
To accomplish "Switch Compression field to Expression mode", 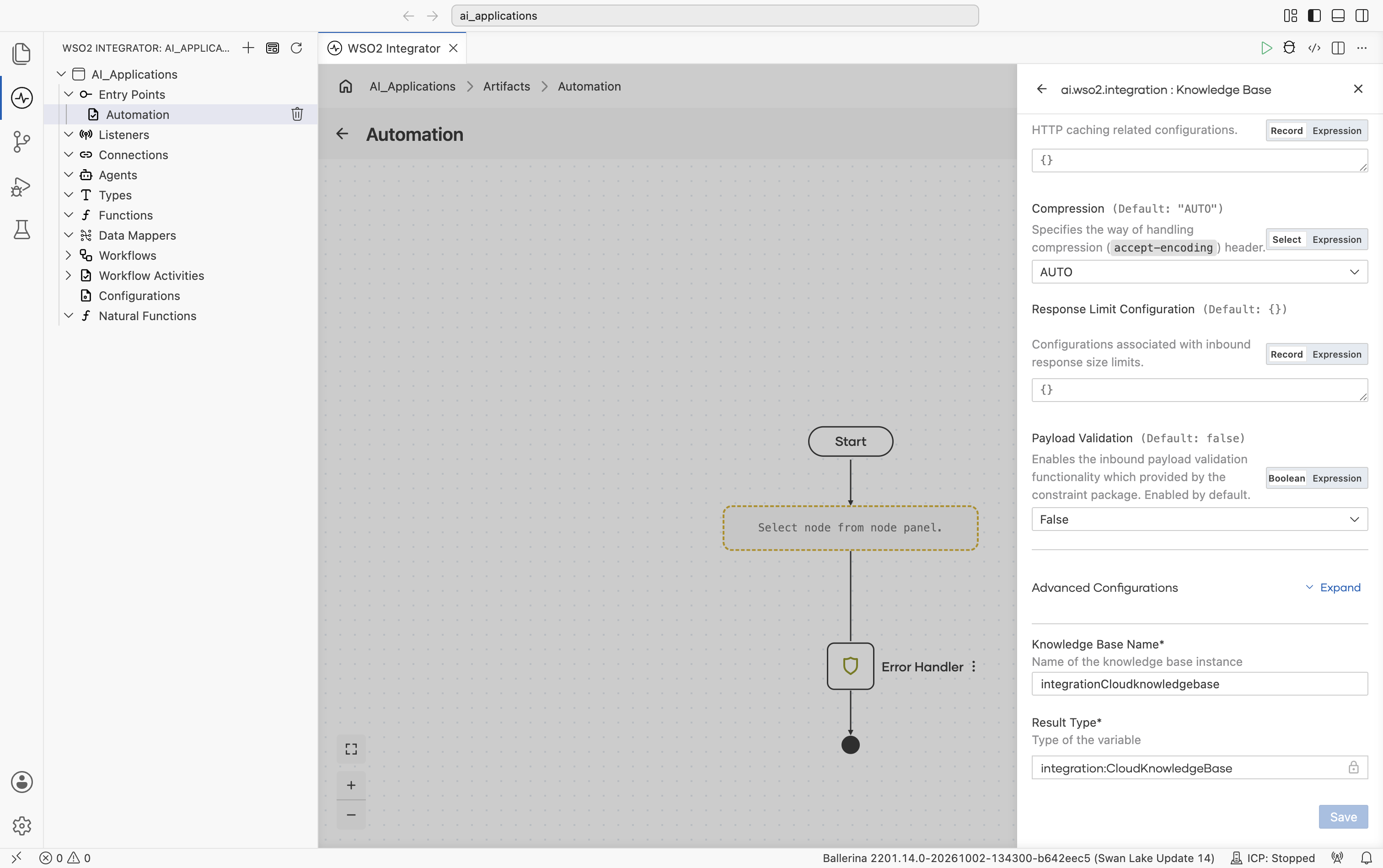I will click(1336, 239).
